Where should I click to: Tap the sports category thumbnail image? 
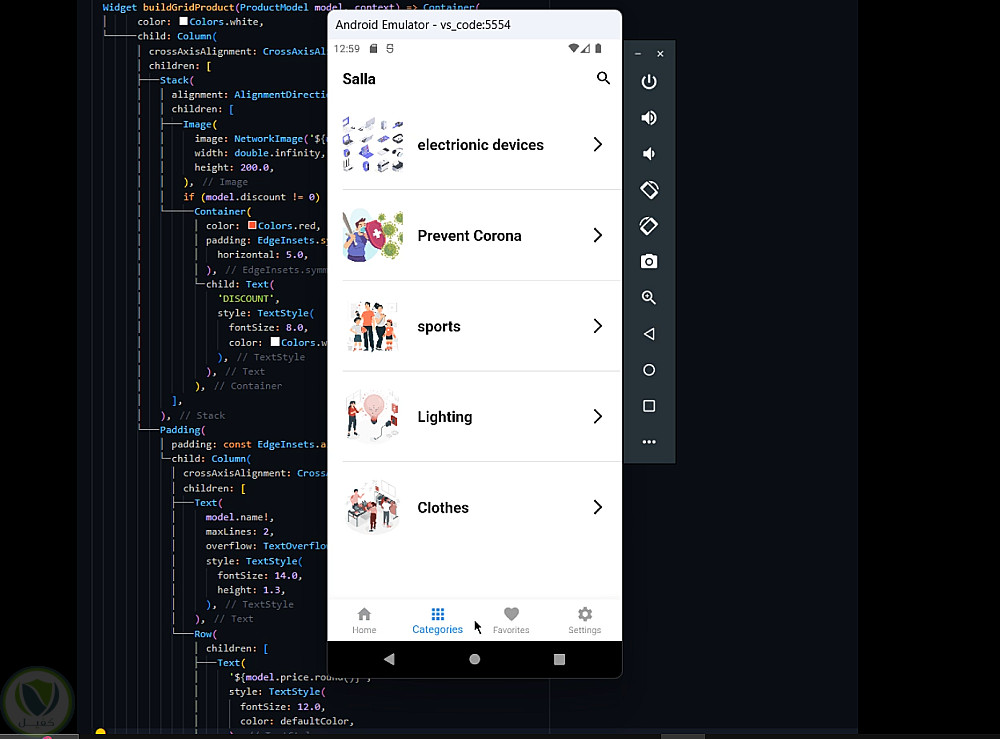[373, 326]
